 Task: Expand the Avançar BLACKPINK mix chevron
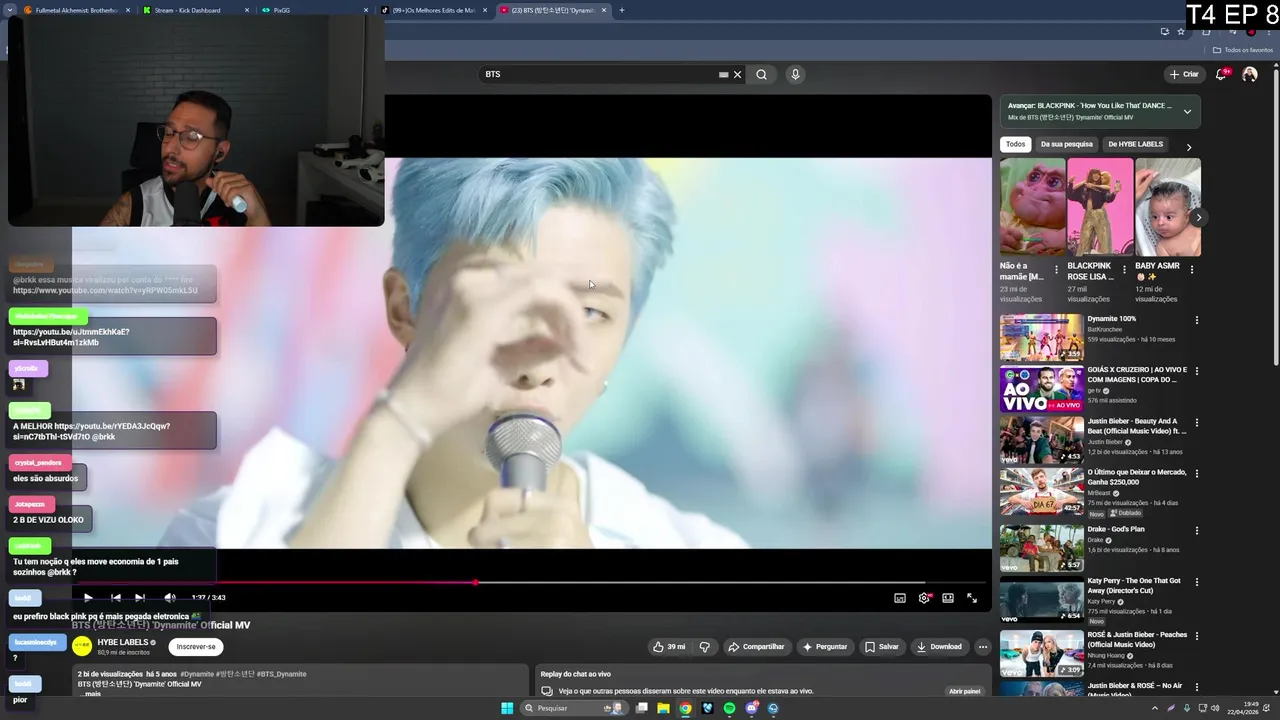coord(1187,111)
